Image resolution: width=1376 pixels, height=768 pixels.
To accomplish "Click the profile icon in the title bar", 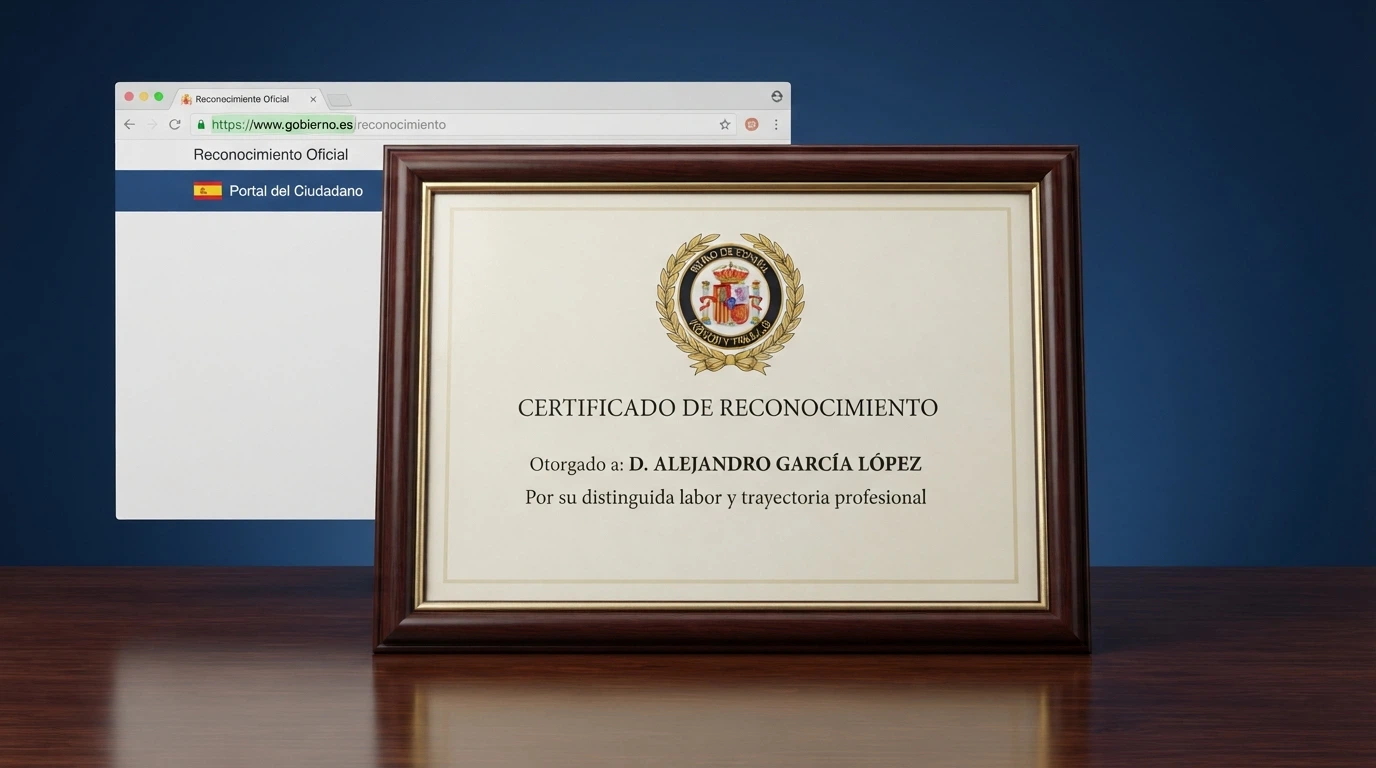I will (777, 97).
